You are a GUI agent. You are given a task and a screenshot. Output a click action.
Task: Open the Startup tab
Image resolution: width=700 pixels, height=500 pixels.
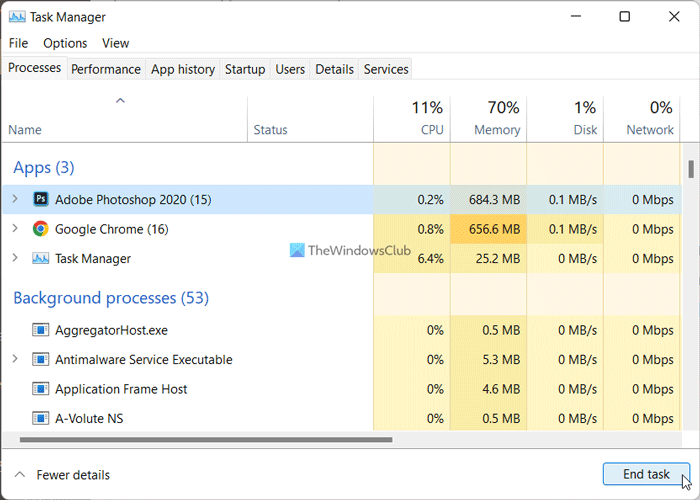245,69
